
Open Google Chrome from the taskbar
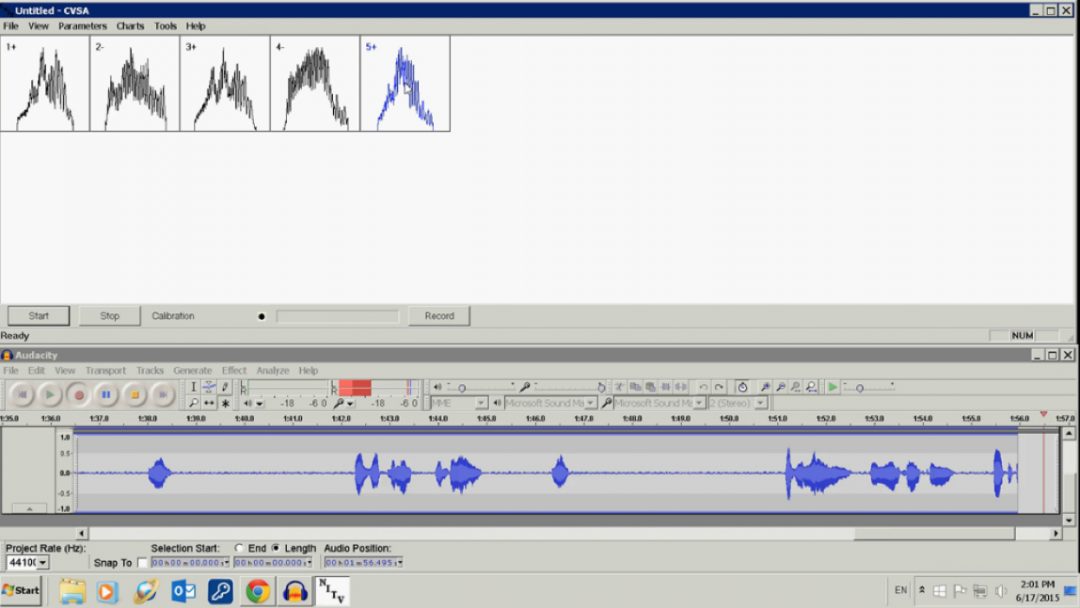coord(257,591)
